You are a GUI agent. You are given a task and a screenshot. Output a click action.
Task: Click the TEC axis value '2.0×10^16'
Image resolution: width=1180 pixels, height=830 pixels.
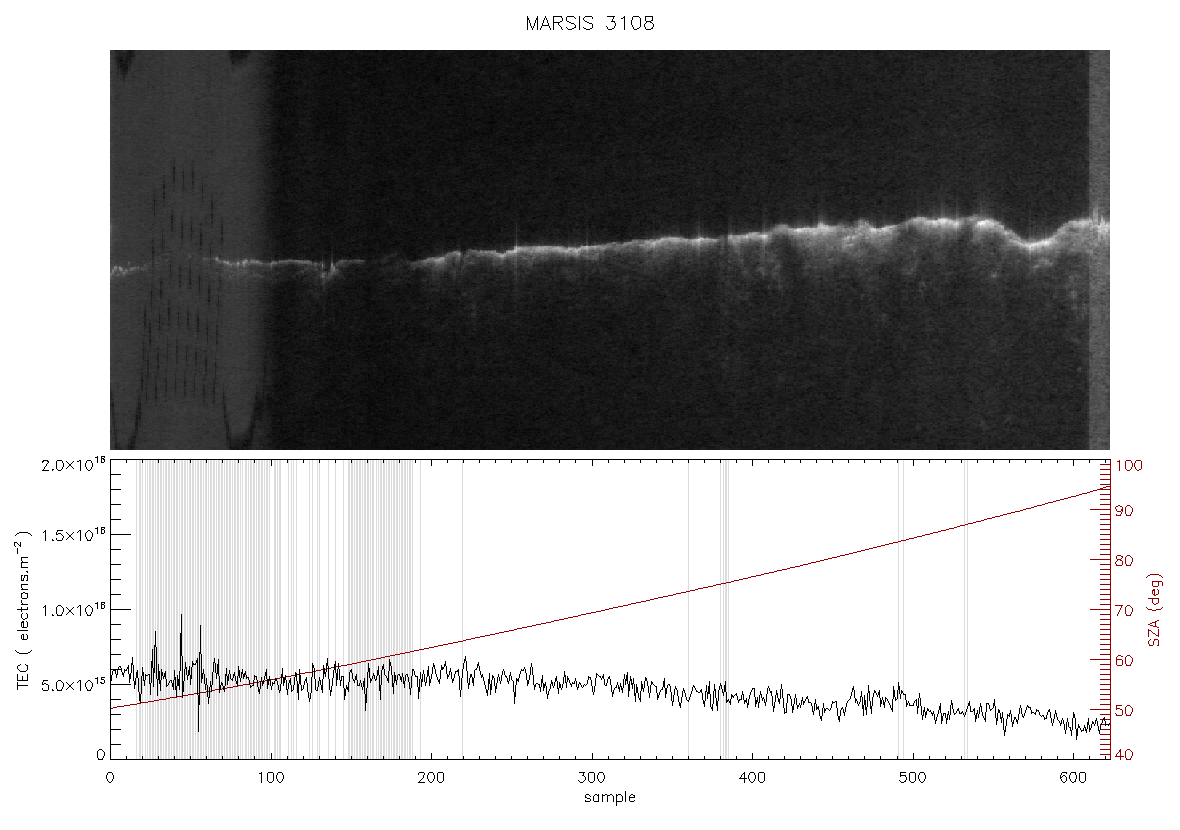[73, 464]
